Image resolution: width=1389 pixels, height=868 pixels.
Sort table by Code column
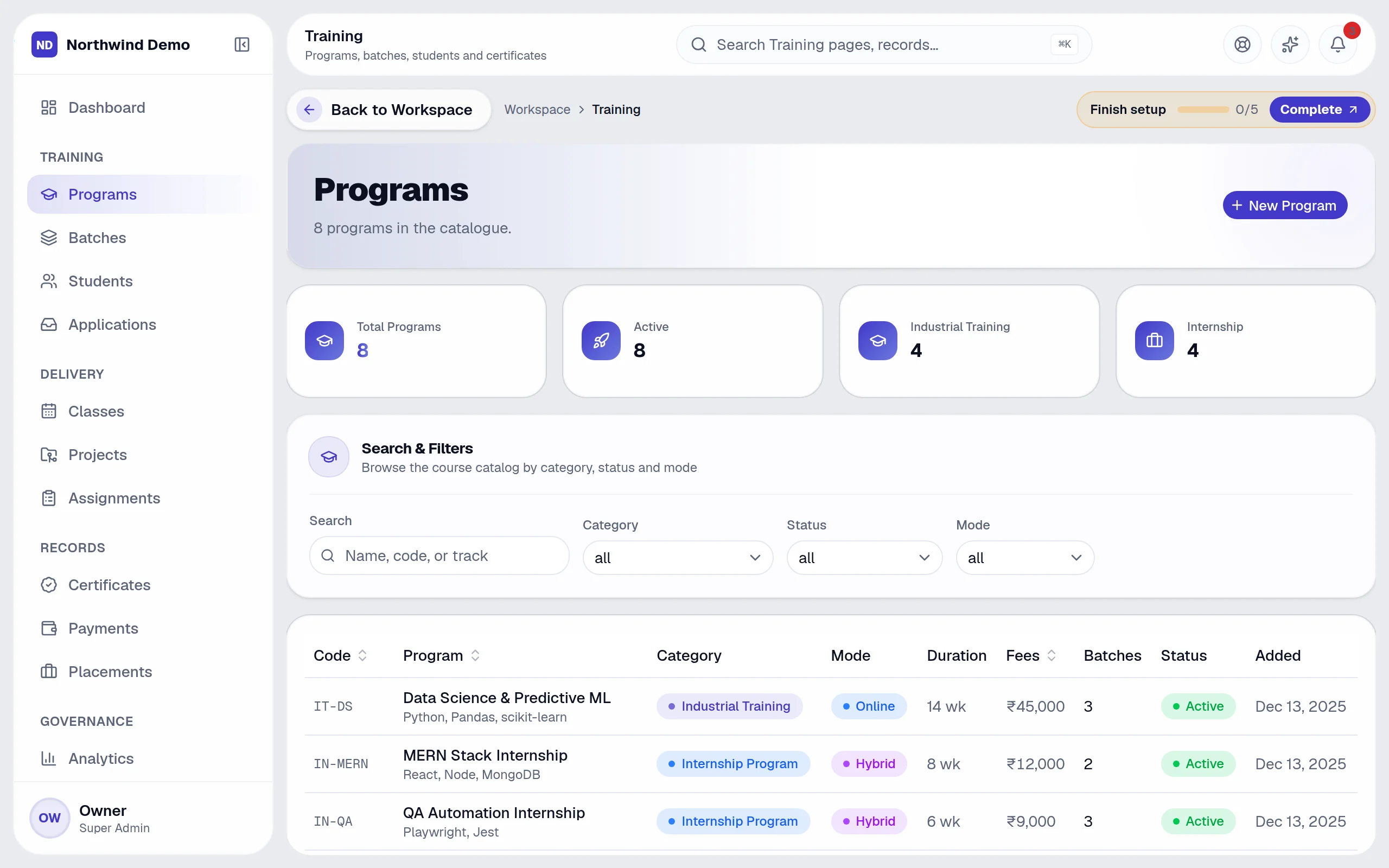(340, 655)
